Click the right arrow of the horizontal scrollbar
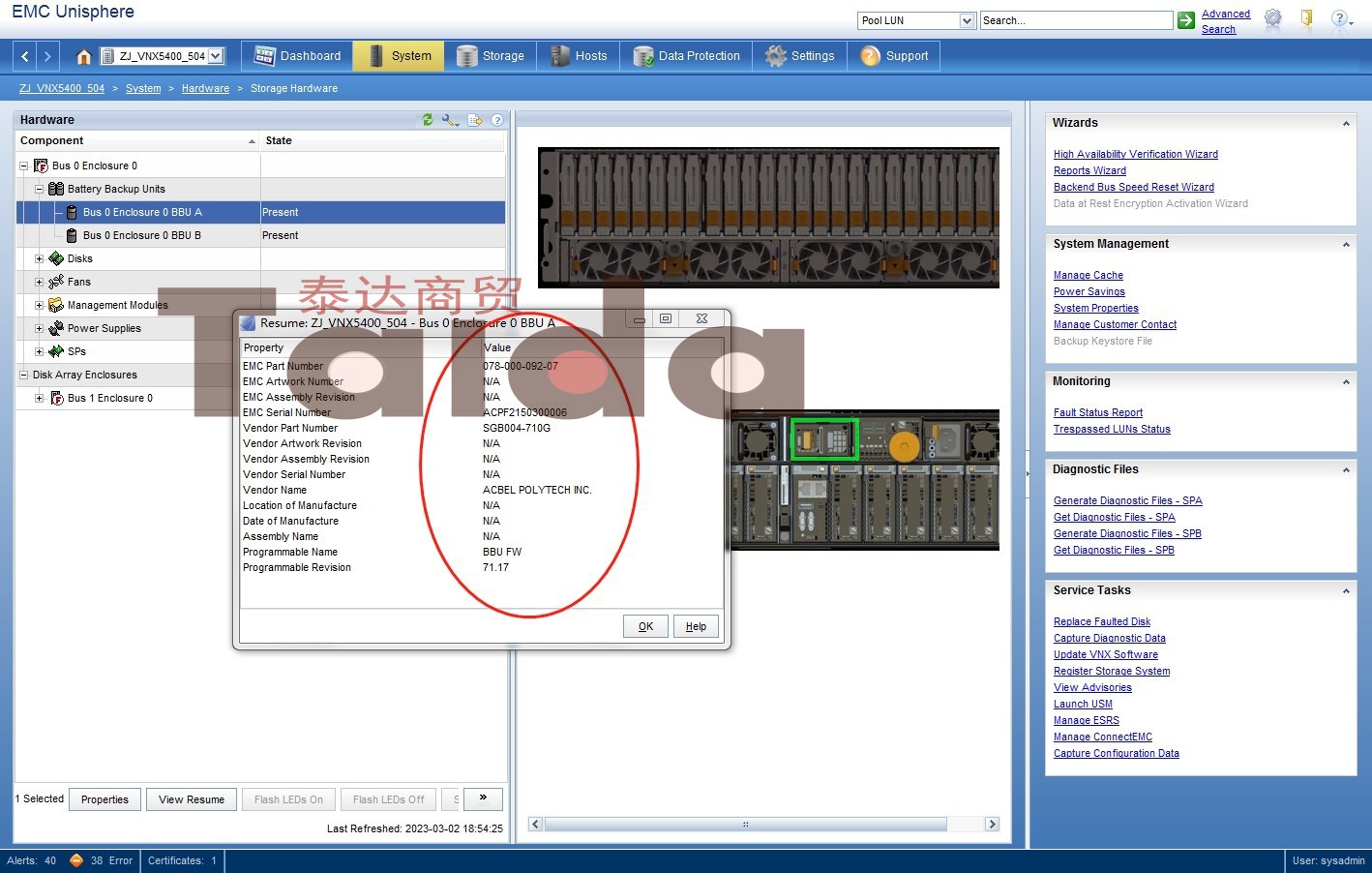Image resolution: width=1372 pixels, height=873 pixels. [x=992, y=824]
